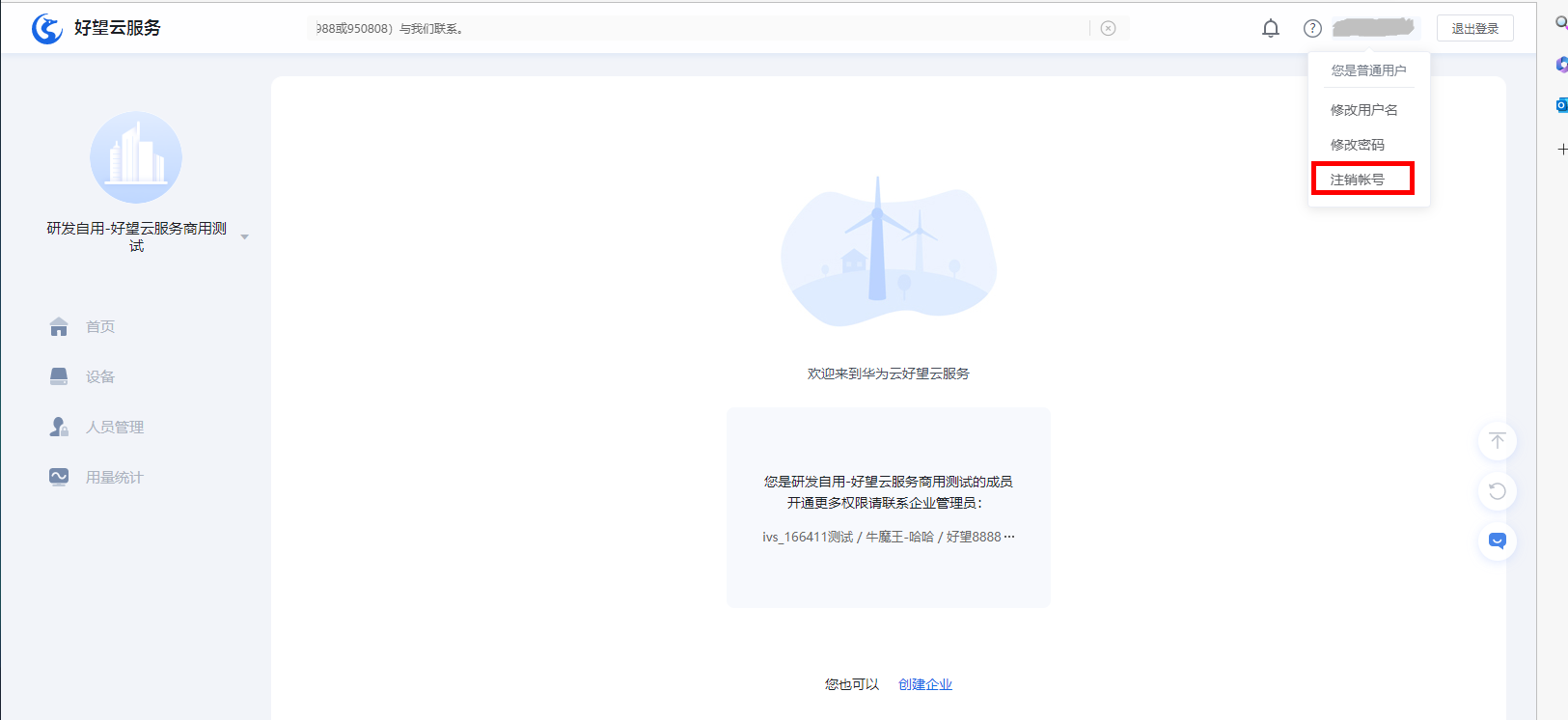Click the enterprise building avatar icon
This screenshot has height=720, width=1568.
[x=136, y=157]
